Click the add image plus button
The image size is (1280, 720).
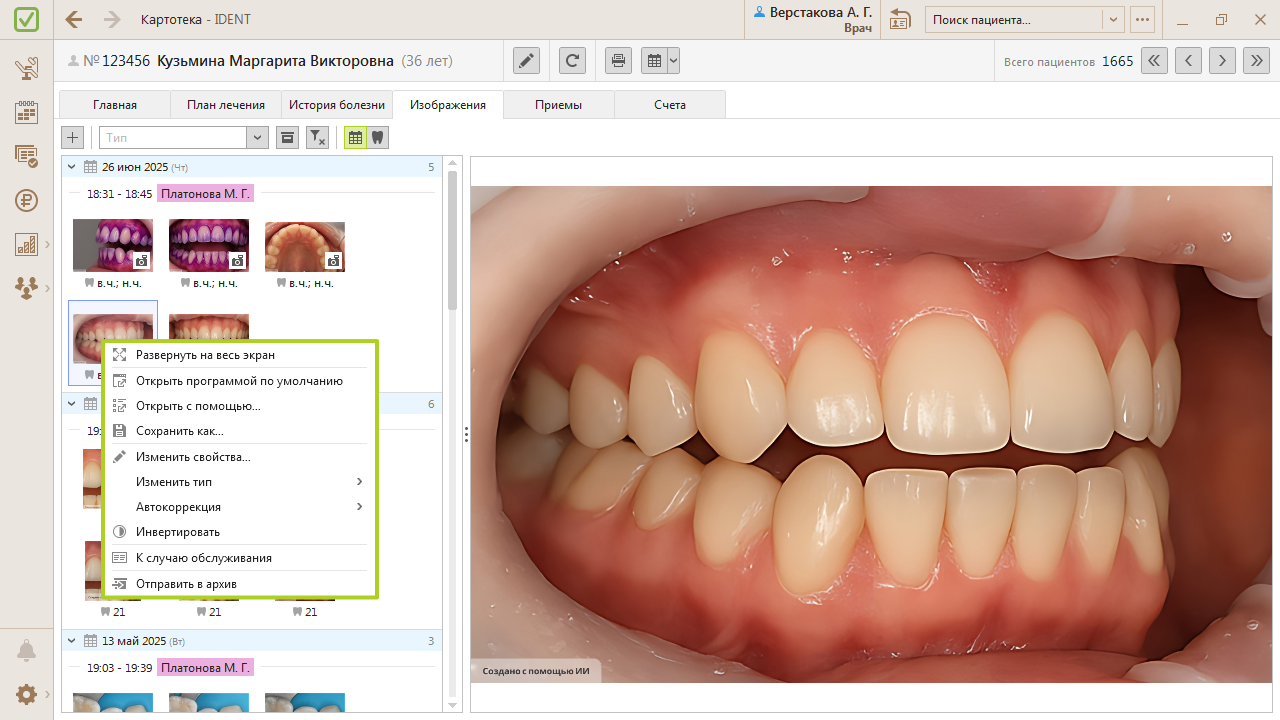pos(73,138)
